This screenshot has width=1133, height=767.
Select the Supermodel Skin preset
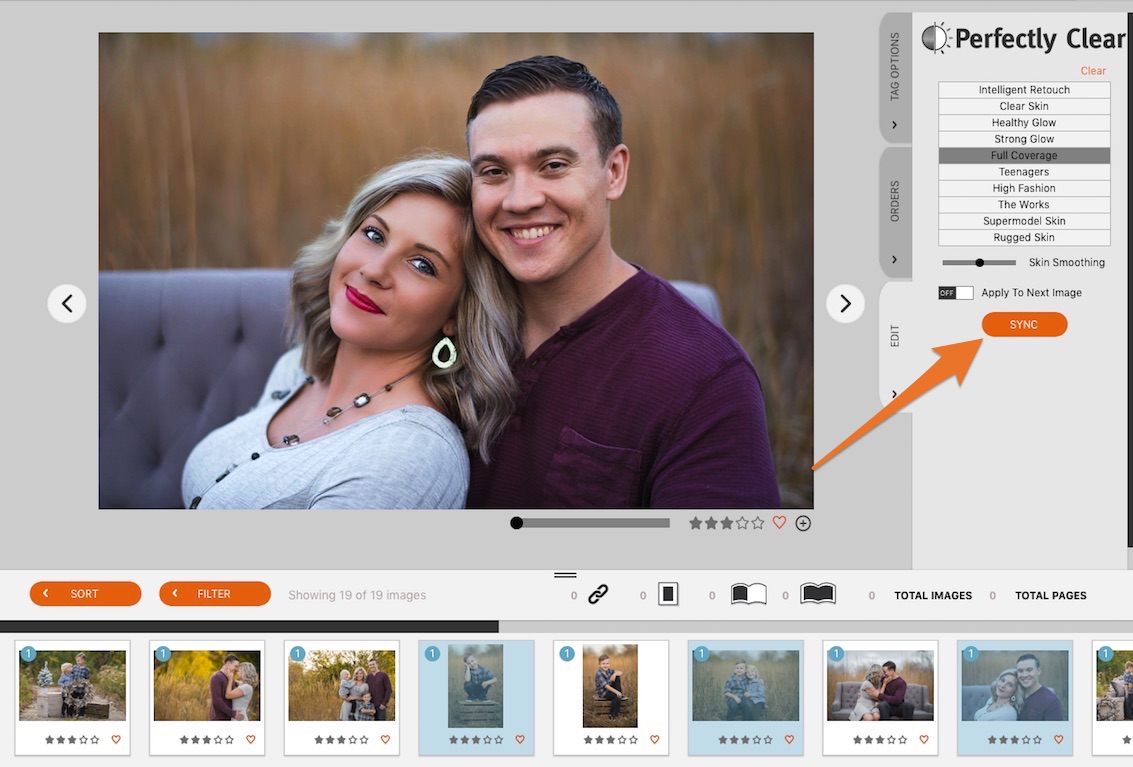(x=1024, y=221)
